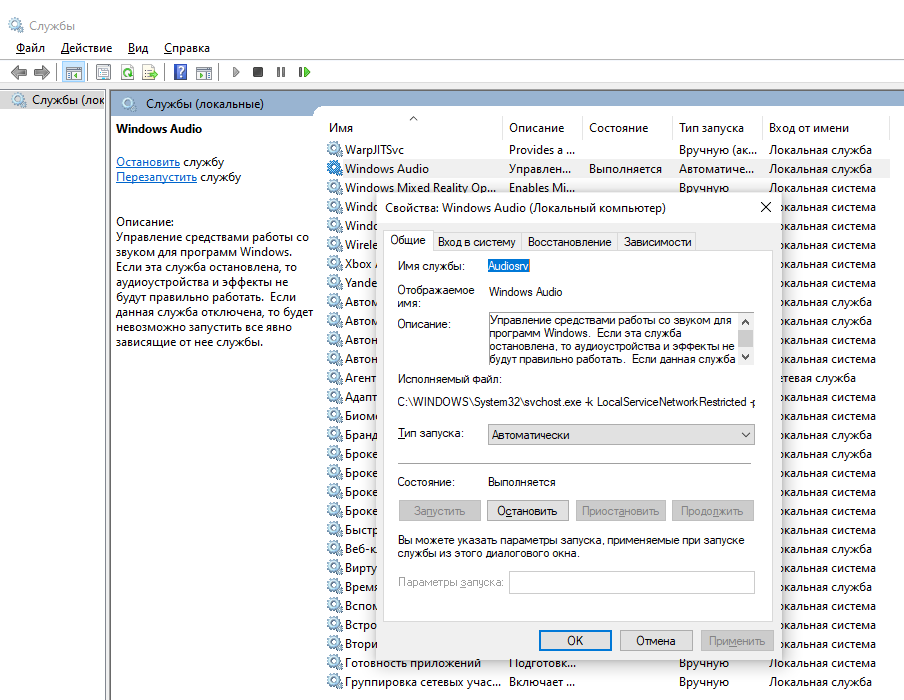Click the Продолжить button
The width and height of the screenshot is (904, 700).
713,511
